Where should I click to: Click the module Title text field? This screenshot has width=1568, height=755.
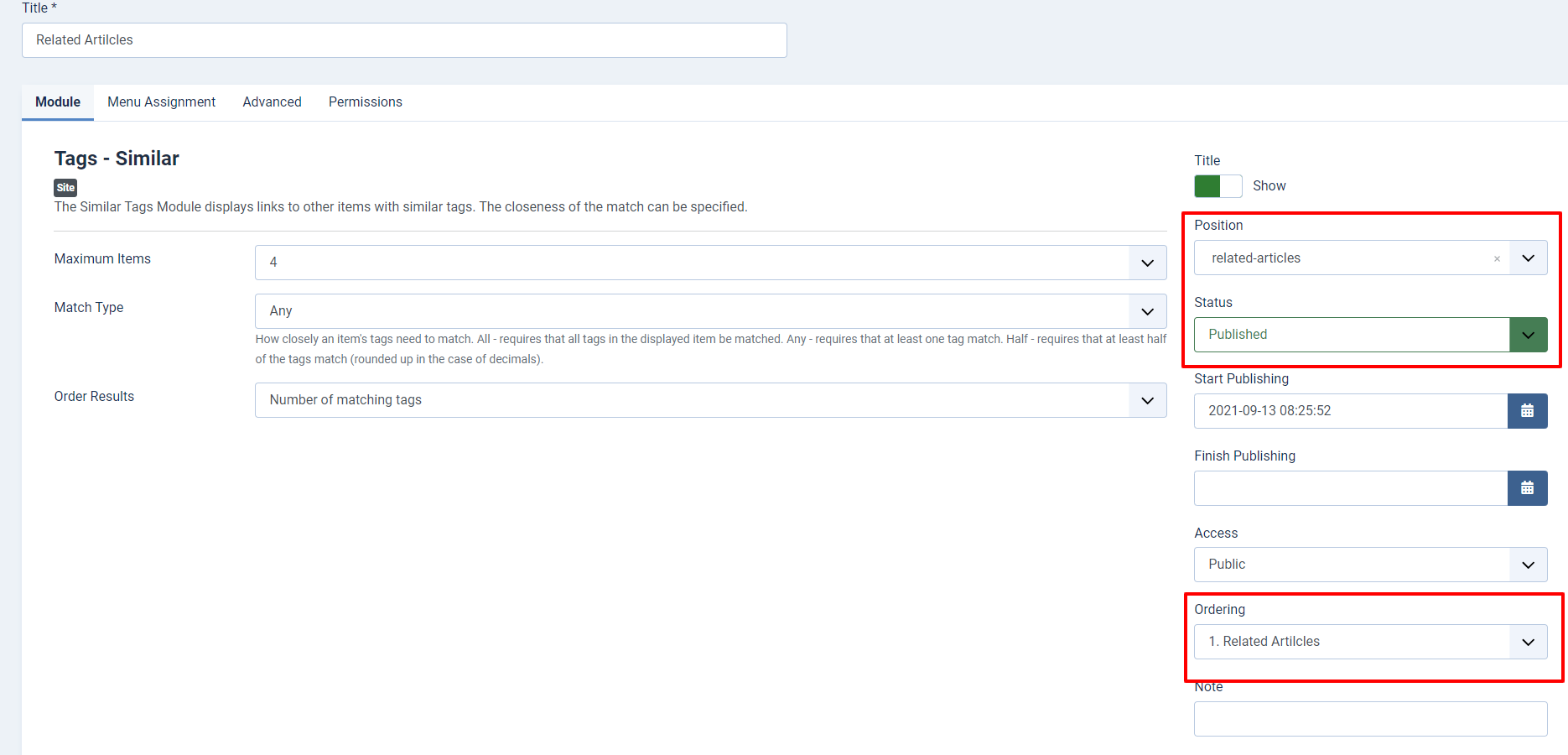click(x=404, y=40)
